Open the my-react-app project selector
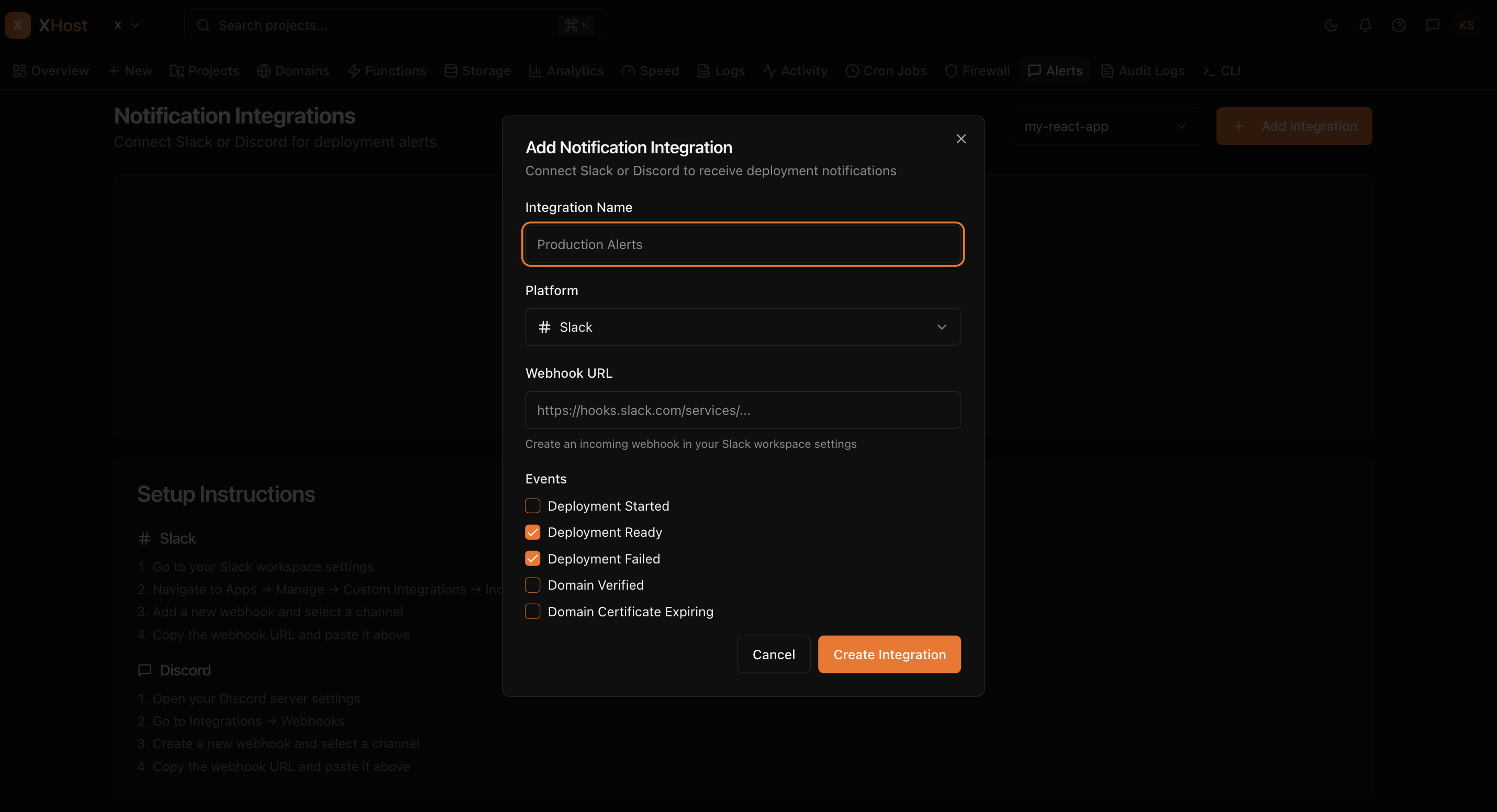 [1105, 126]
